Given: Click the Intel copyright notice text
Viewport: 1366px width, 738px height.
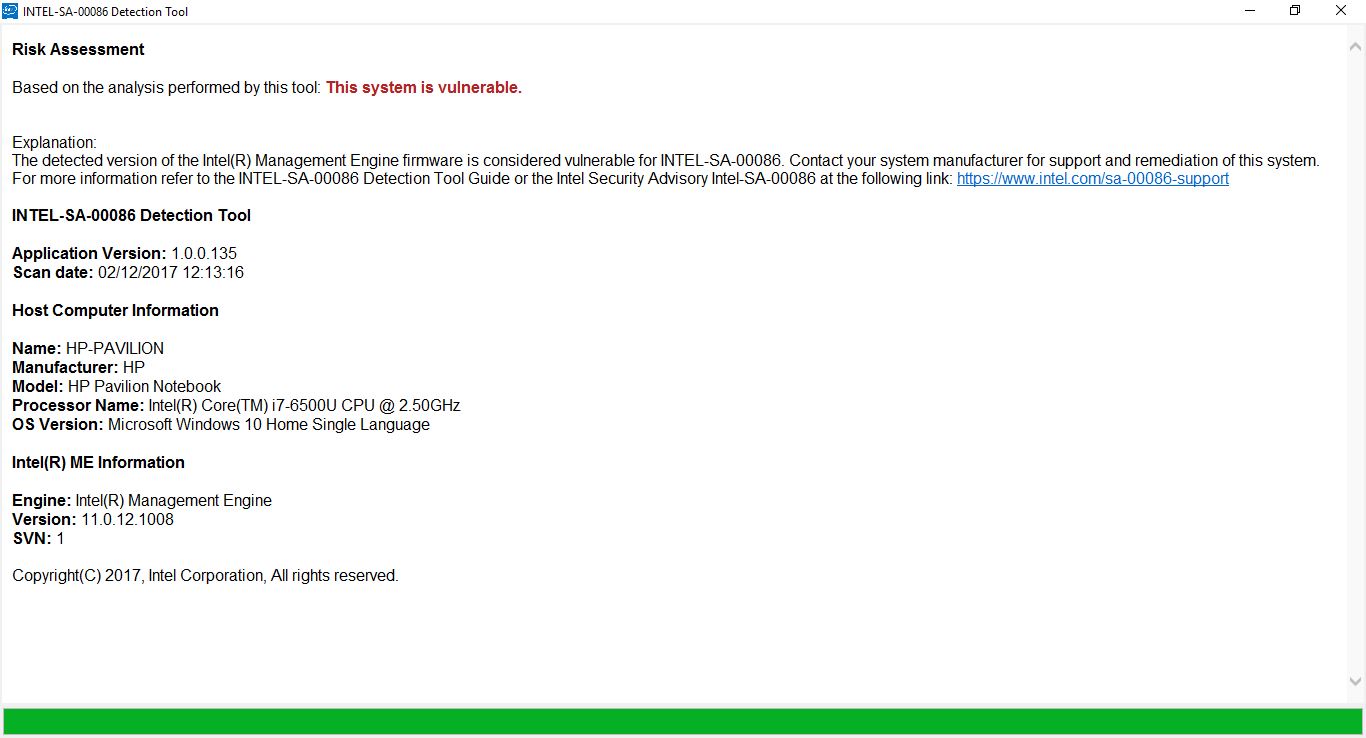Looking at the screenshot, I should (x=205, y=576).
